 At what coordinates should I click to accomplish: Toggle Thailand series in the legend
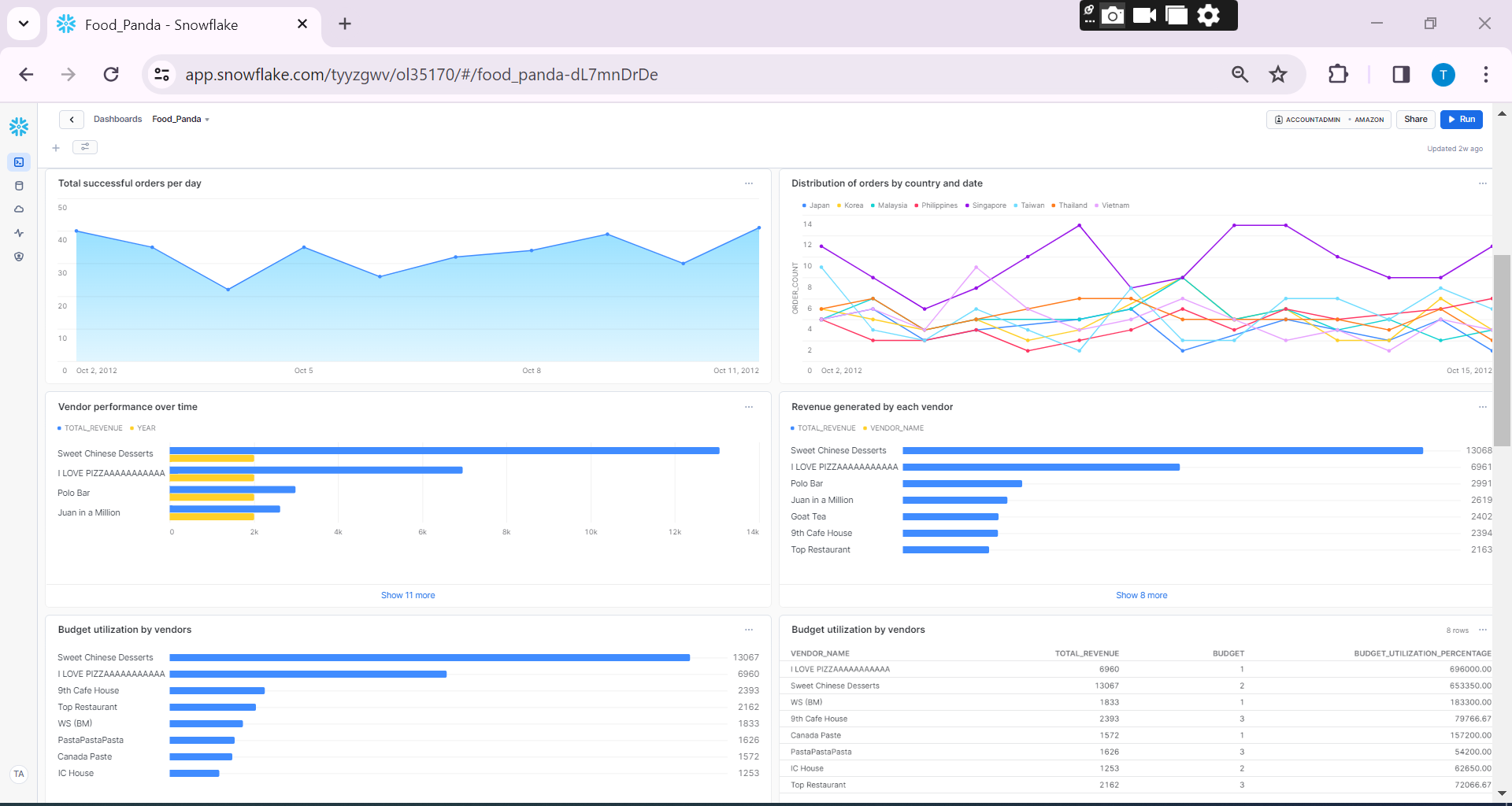[1069, 205]
